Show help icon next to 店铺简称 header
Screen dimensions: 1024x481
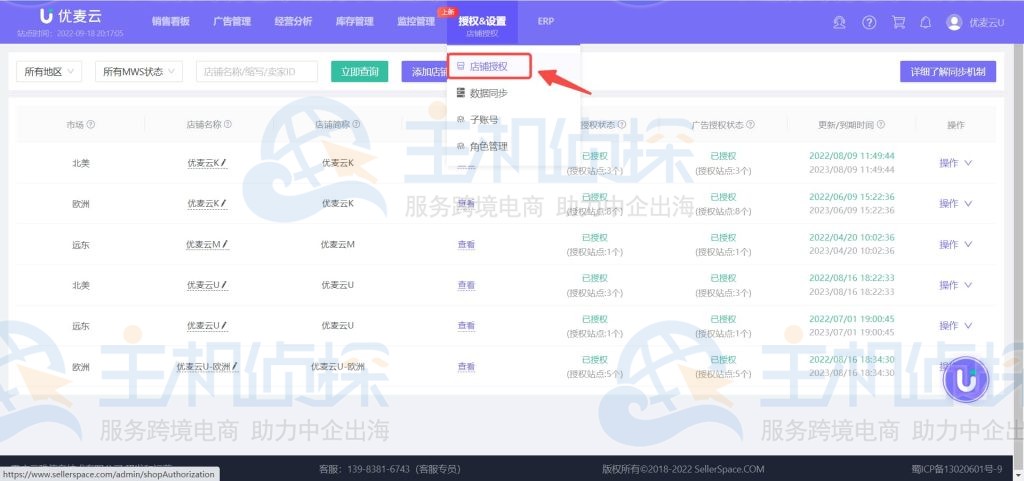[357, 124]
